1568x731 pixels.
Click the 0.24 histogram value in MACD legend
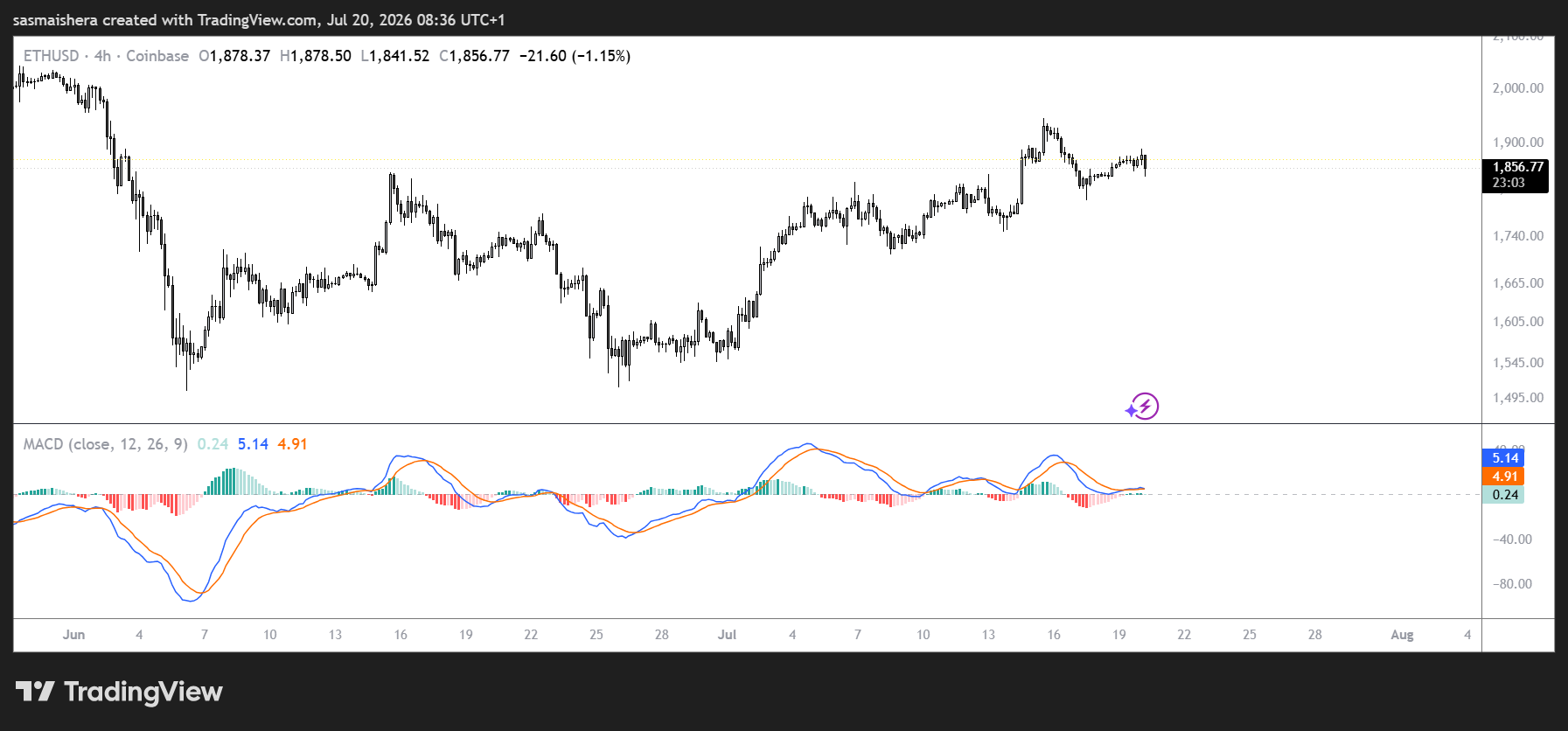[x=213, y=444]
